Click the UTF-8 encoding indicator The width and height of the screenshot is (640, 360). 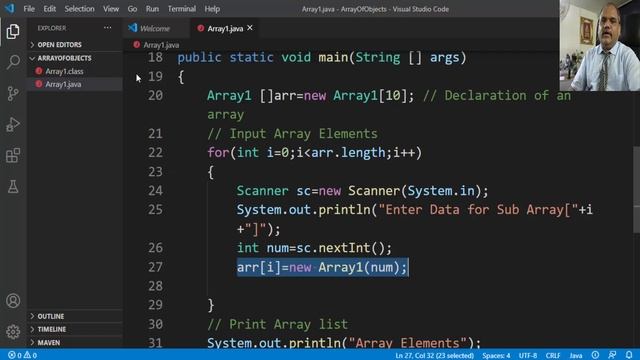pos(528,355)
